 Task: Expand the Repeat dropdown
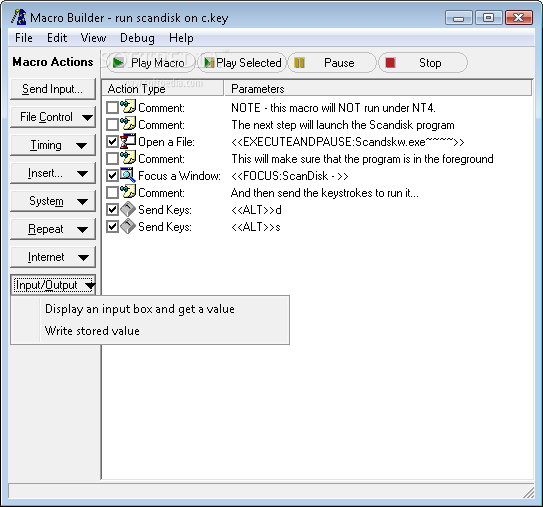[x=53, y=229]
